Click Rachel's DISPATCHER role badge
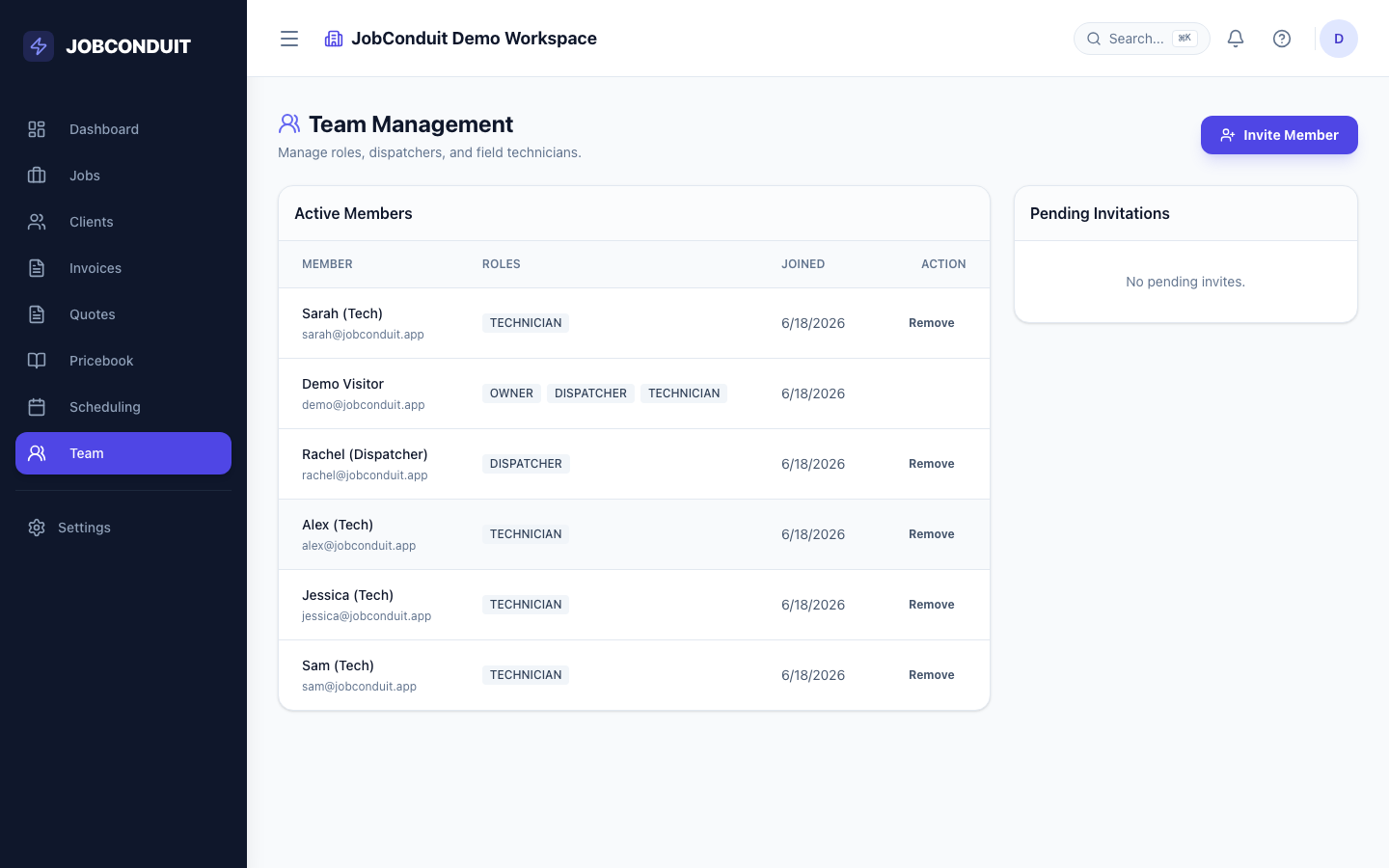 click(526, 464)
